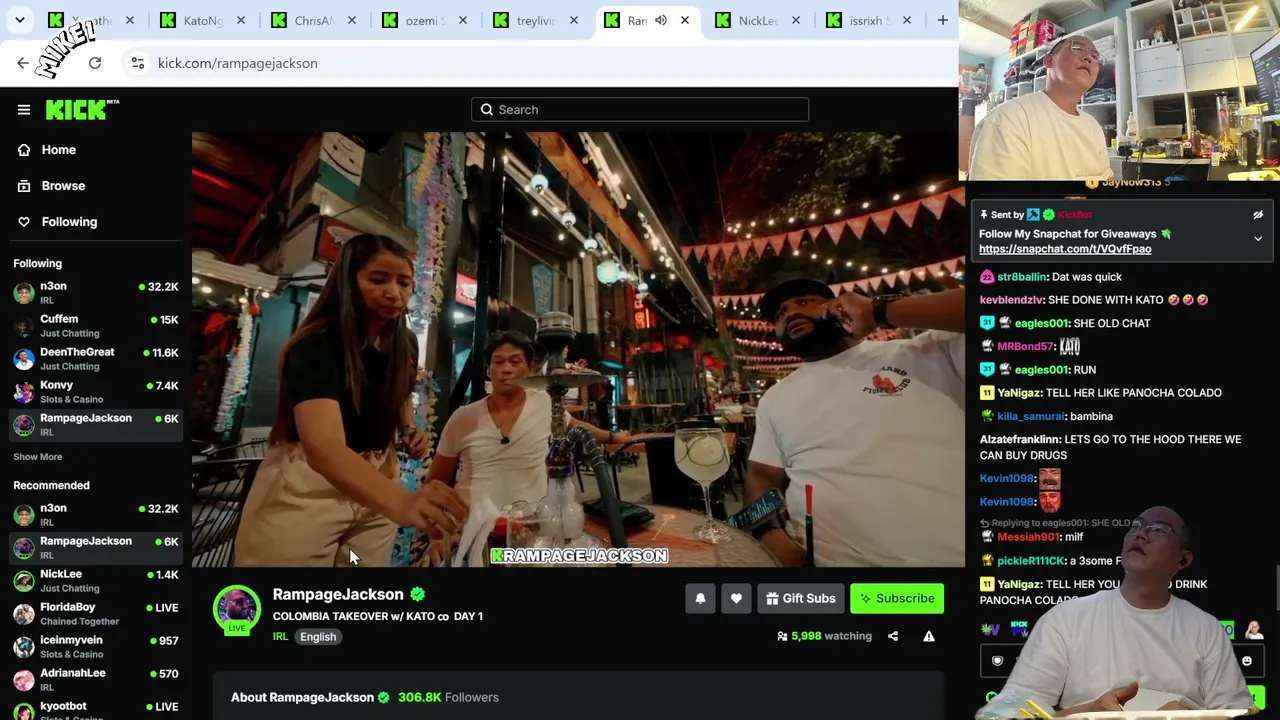The image size is (1280, 720).
Task: Click chat username Alzatefranklinn
Action: click(x=1020, y=440)
